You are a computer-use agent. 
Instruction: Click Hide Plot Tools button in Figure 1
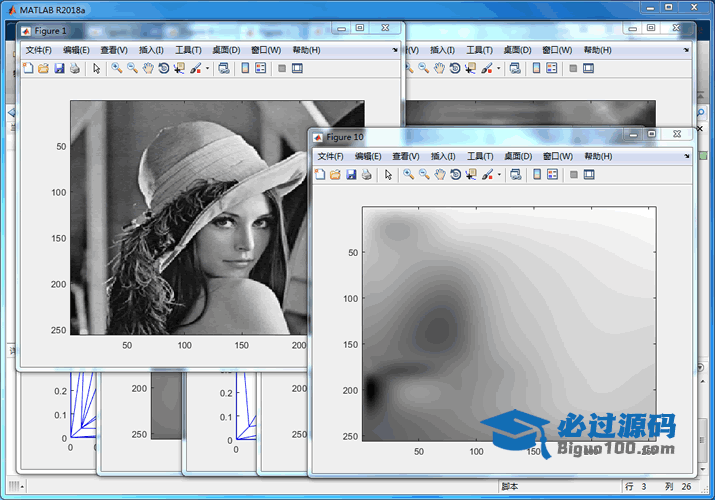[282, 69]
